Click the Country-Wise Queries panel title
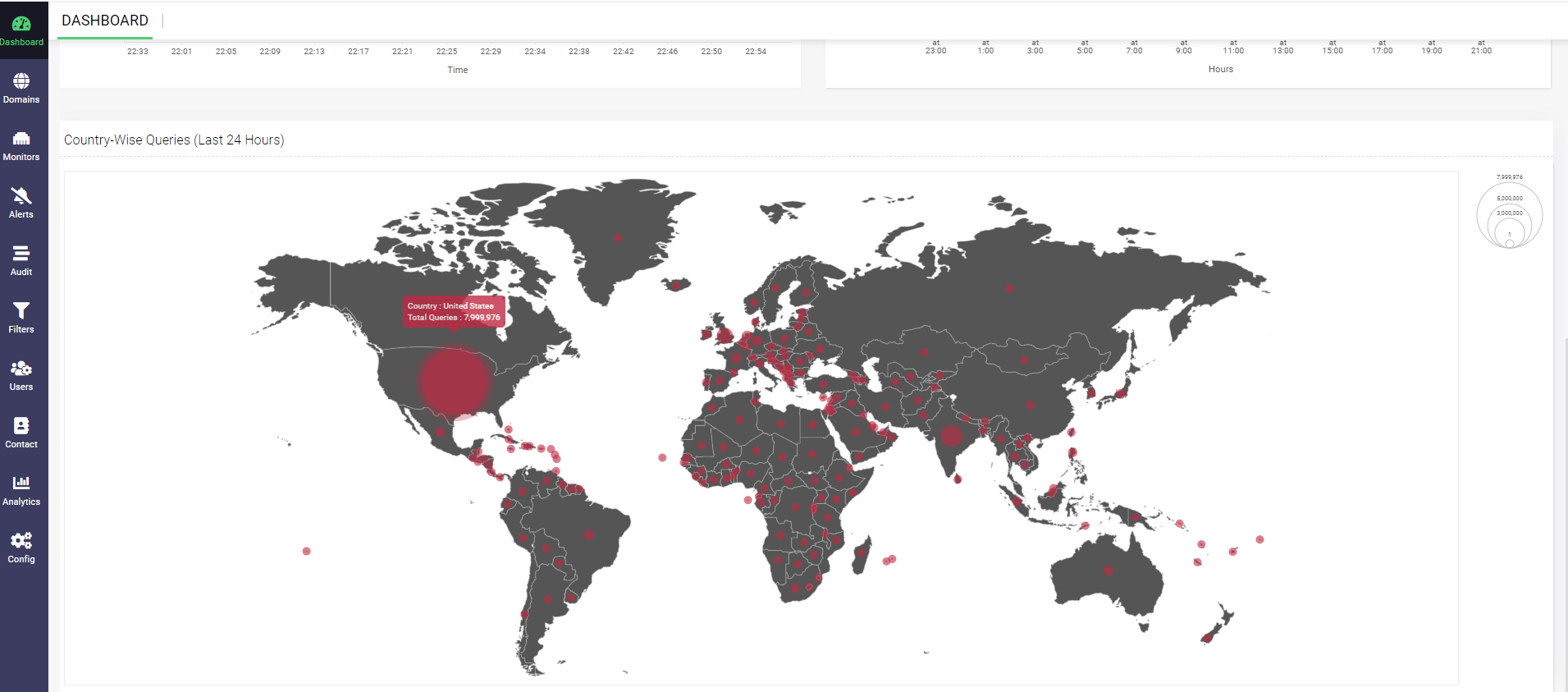The image size is (1568, 692). 174,140
